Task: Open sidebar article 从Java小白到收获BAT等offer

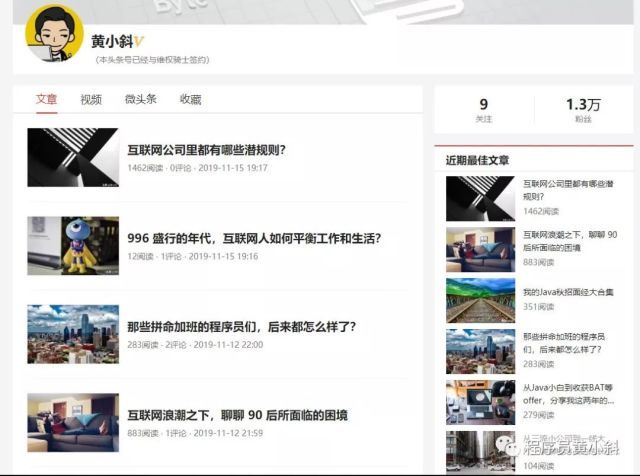Action: 569,394
